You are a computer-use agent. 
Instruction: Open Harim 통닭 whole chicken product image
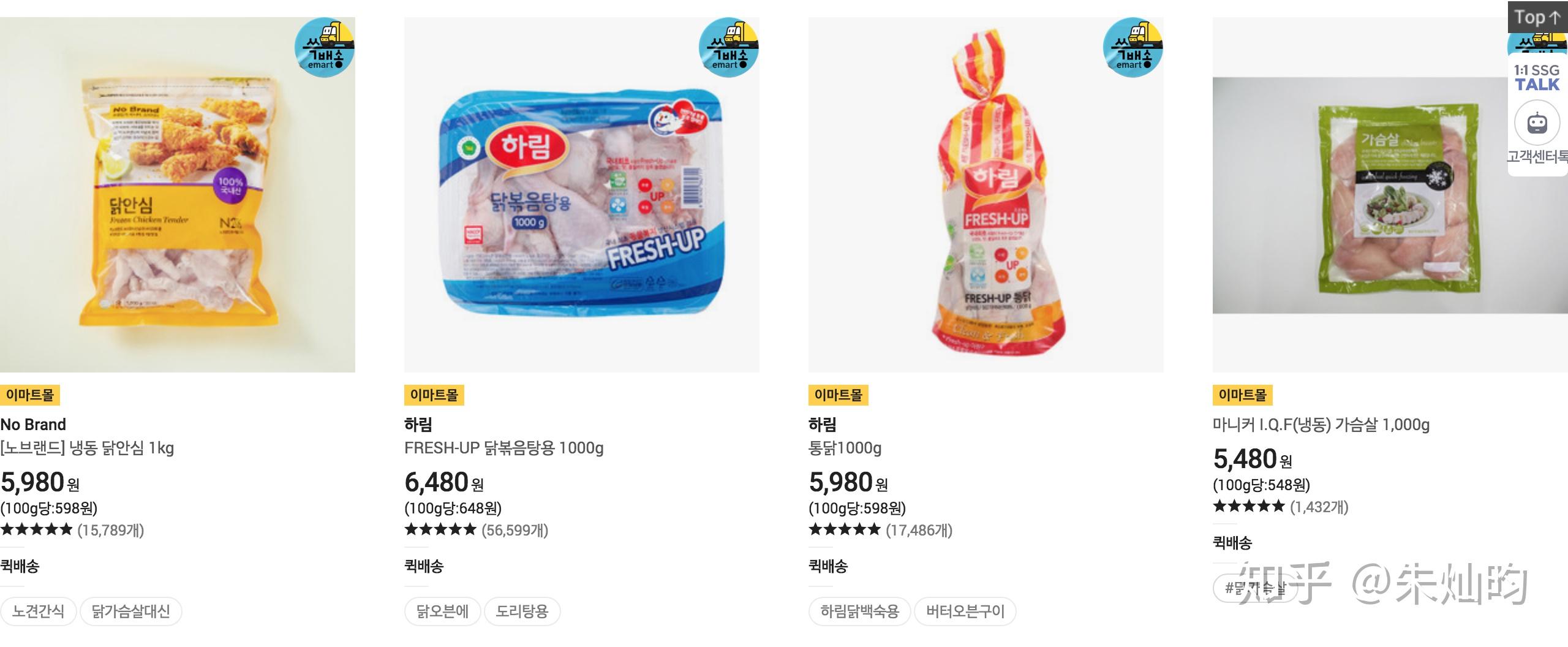(986, 195)
